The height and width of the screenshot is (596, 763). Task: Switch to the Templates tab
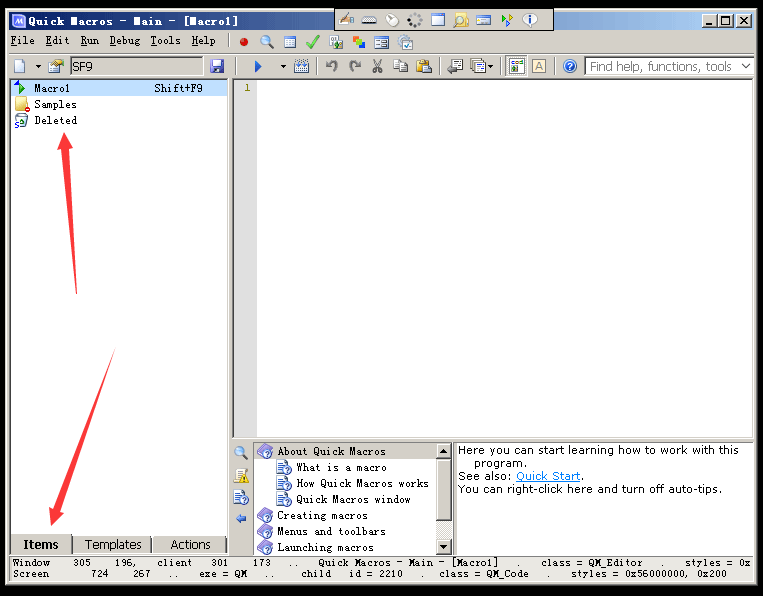[112, 545]
